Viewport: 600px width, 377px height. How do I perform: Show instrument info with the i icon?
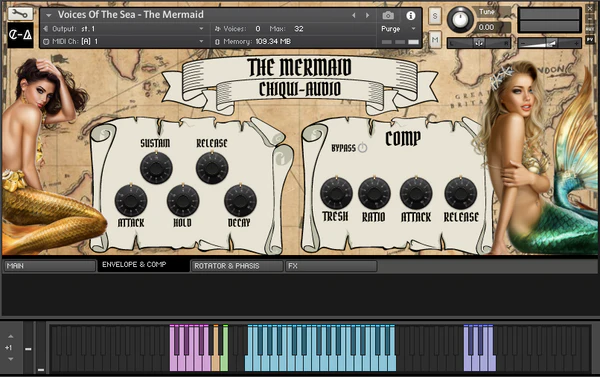point(411,15)
